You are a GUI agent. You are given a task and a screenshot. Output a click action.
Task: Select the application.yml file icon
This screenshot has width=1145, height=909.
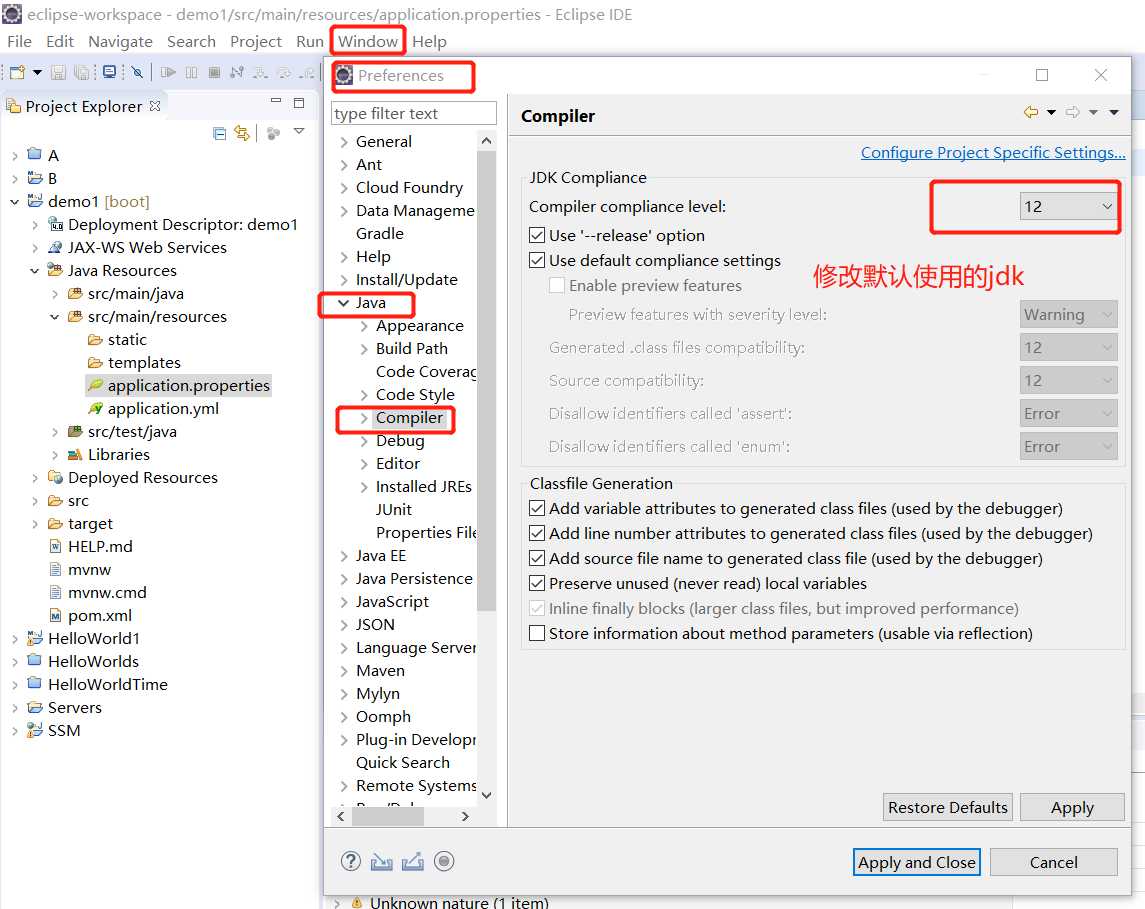[x=95, y=409]
